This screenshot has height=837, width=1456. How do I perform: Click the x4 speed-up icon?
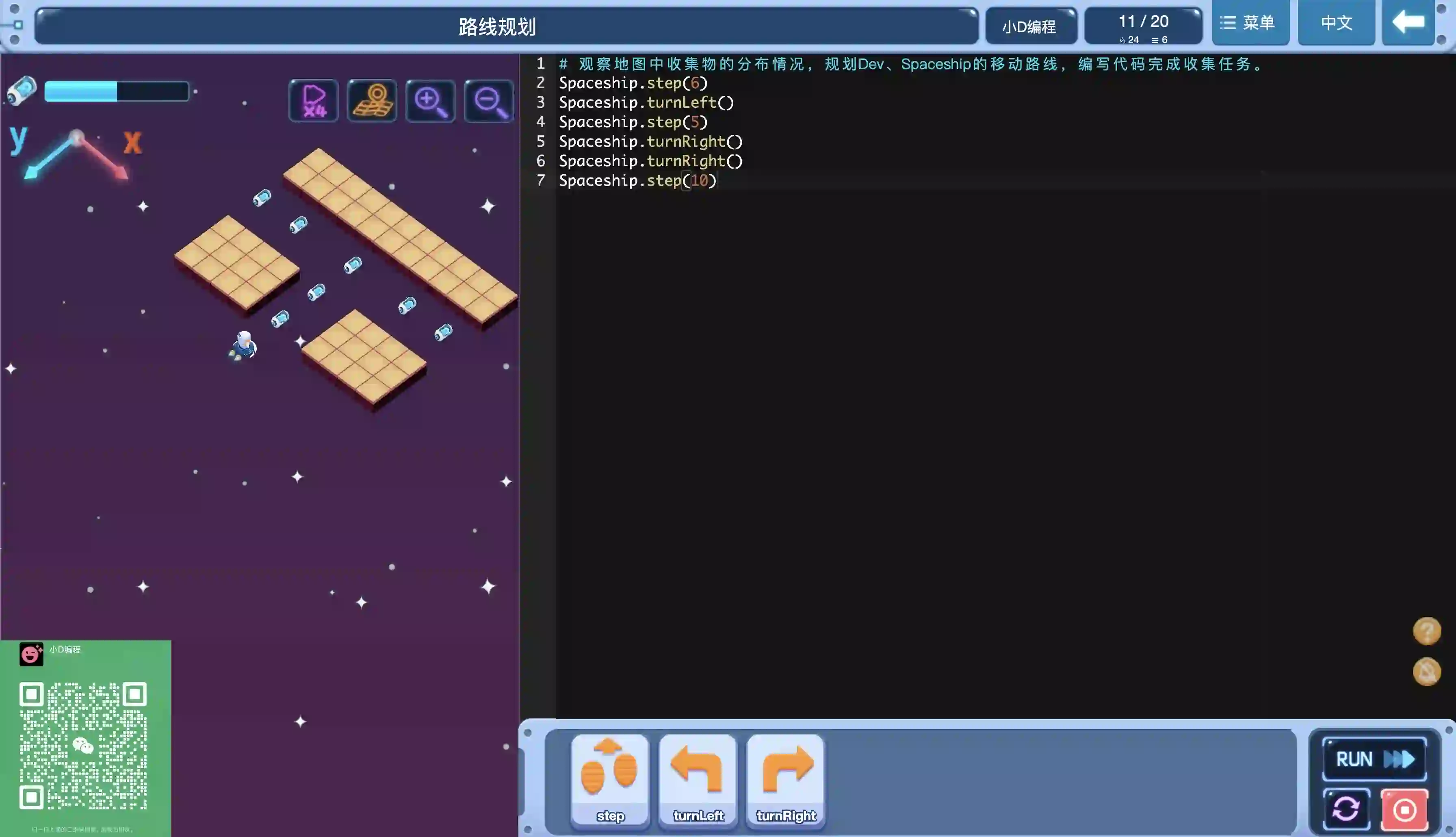coord(313,101)
